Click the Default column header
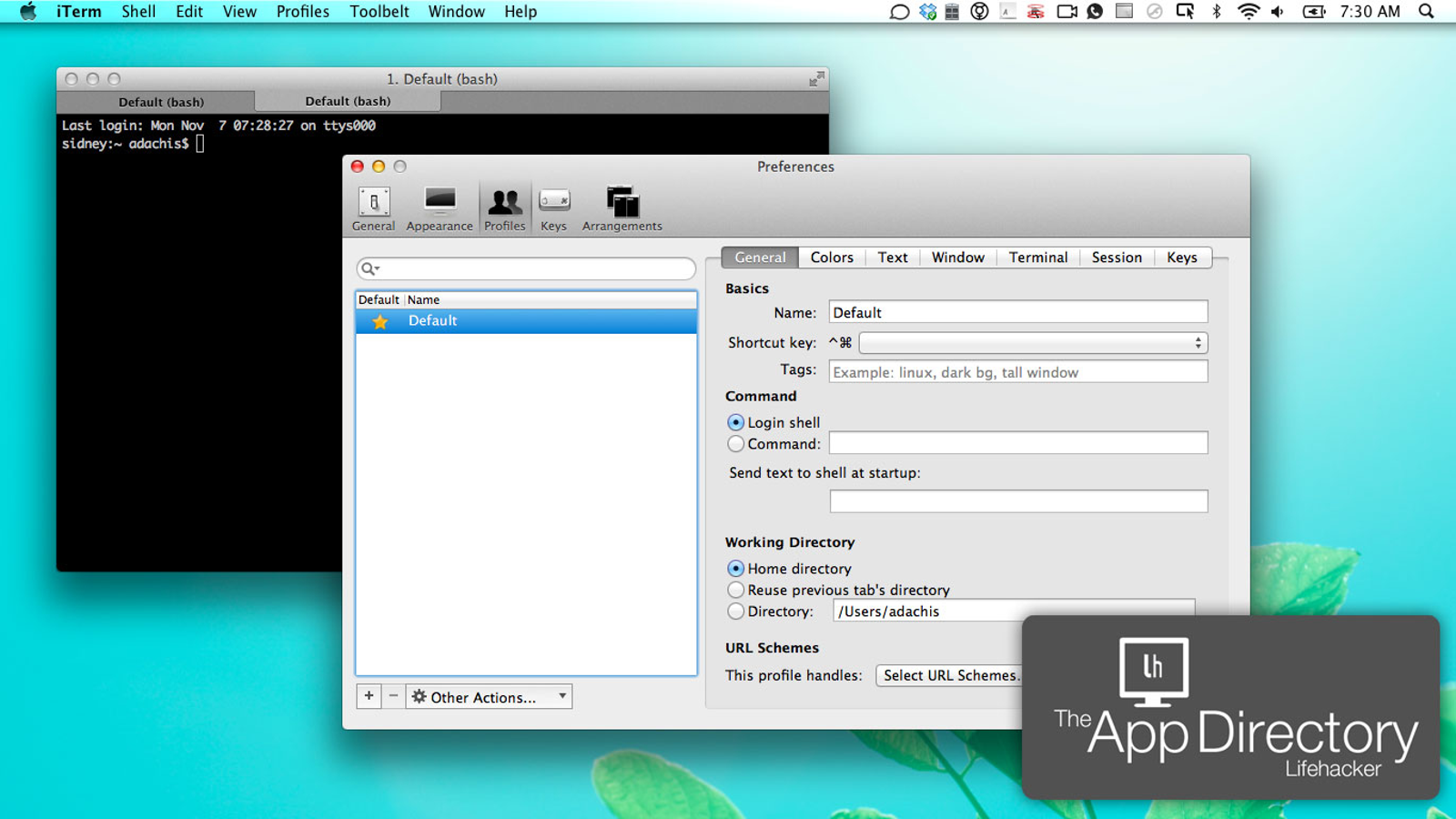 pyautogui.click(x=379, y=299)
